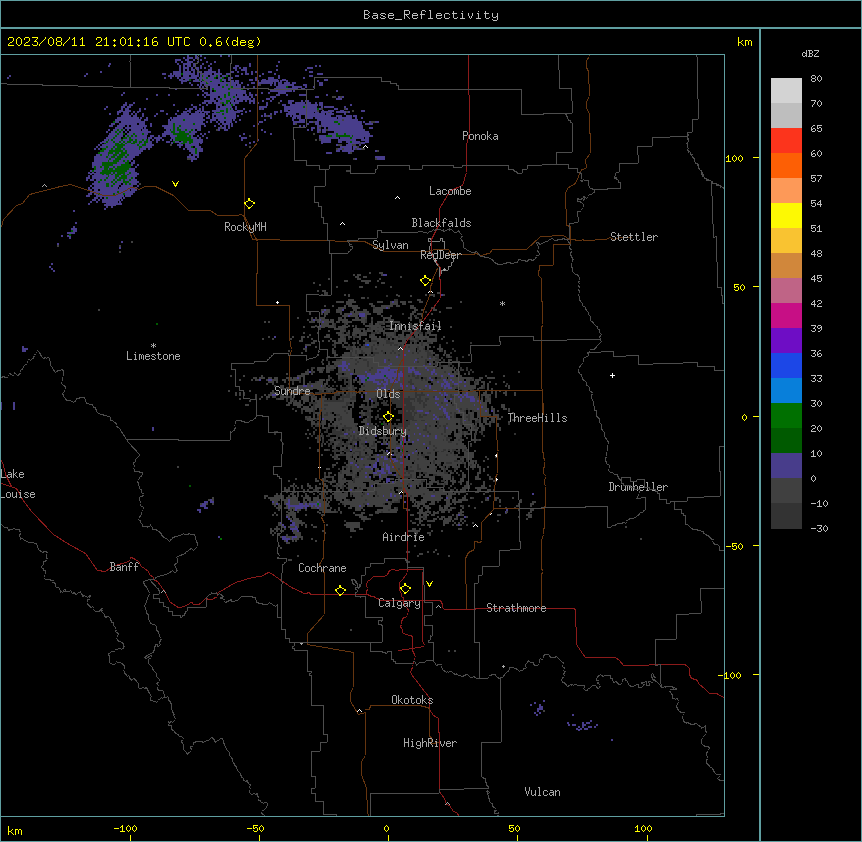Click the blue 33-36 dBZ legend swatch
This screenshot has height=842, width=862.
click(x=786, y=365)
